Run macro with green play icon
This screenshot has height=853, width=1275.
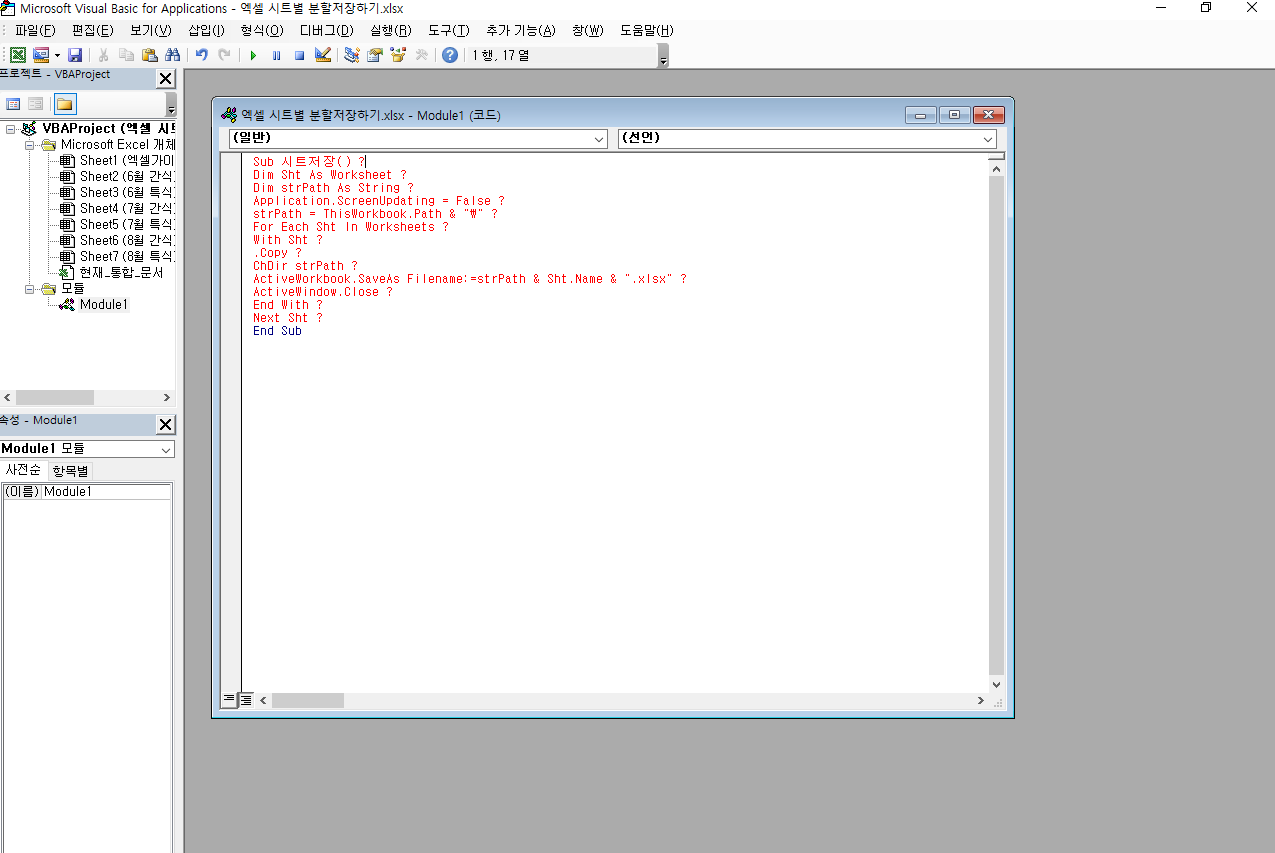coord(253,55)
